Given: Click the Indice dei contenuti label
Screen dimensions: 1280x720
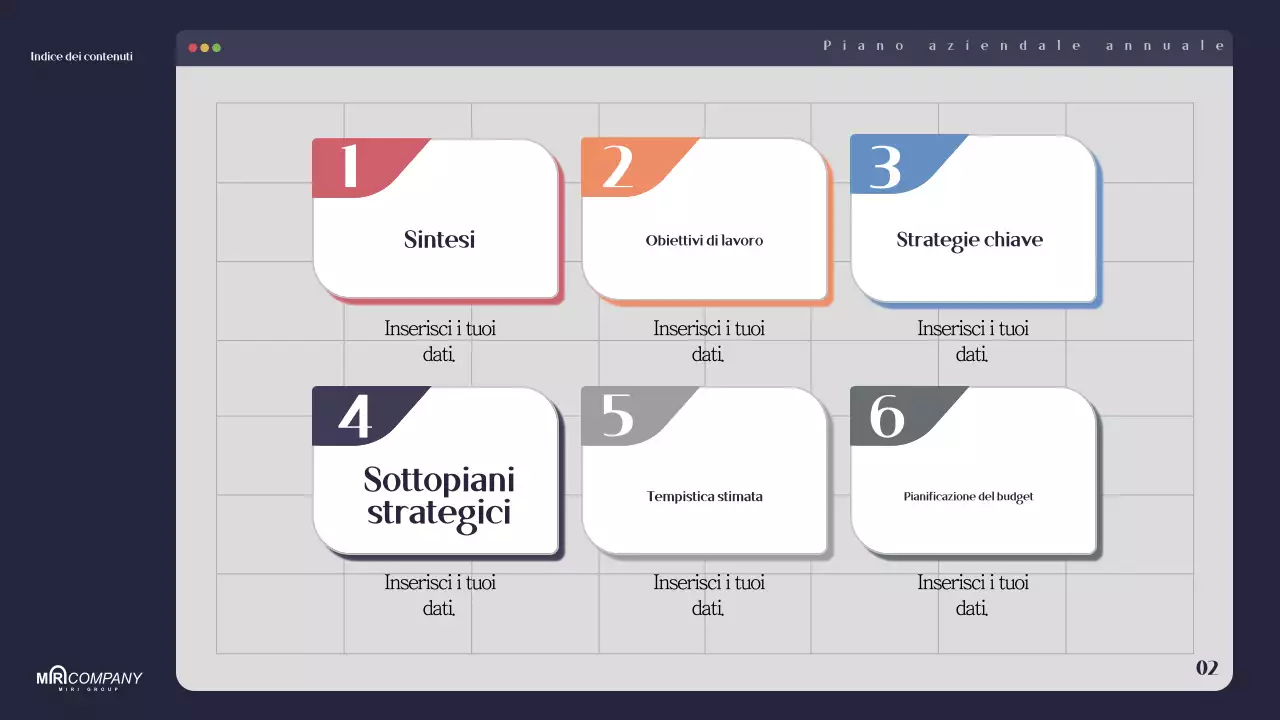Looking at the screenshot, I should [82, 57].
